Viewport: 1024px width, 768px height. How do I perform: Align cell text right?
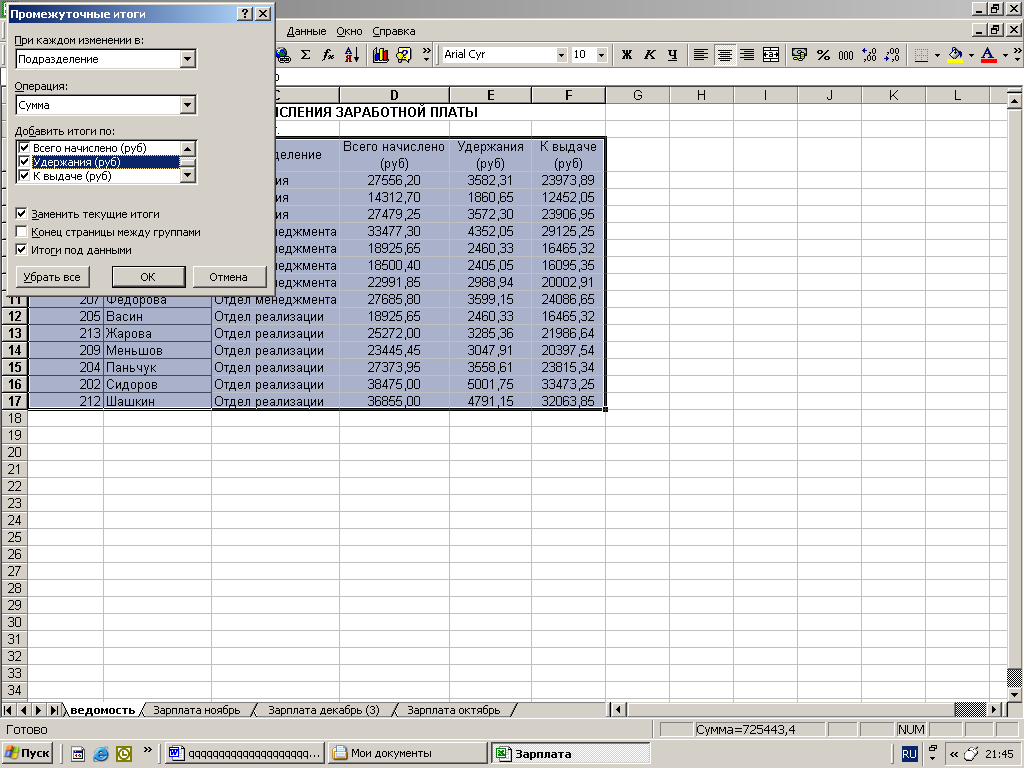coord(747,55)
